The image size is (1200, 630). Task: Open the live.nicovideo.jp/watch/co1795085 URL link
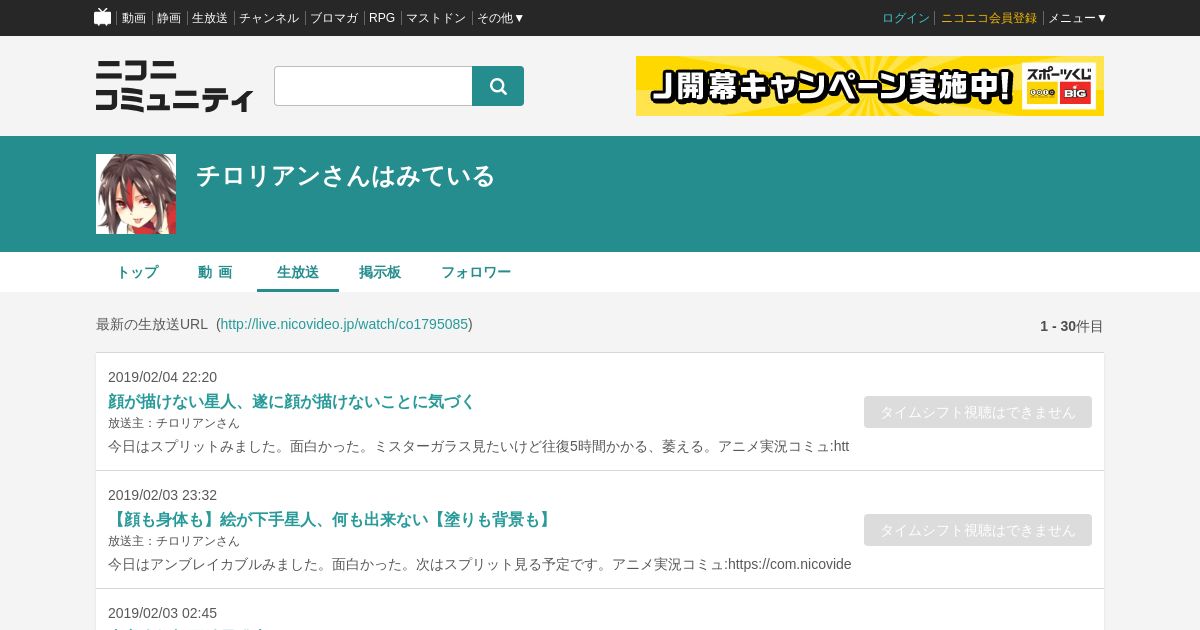pos(344,324)
